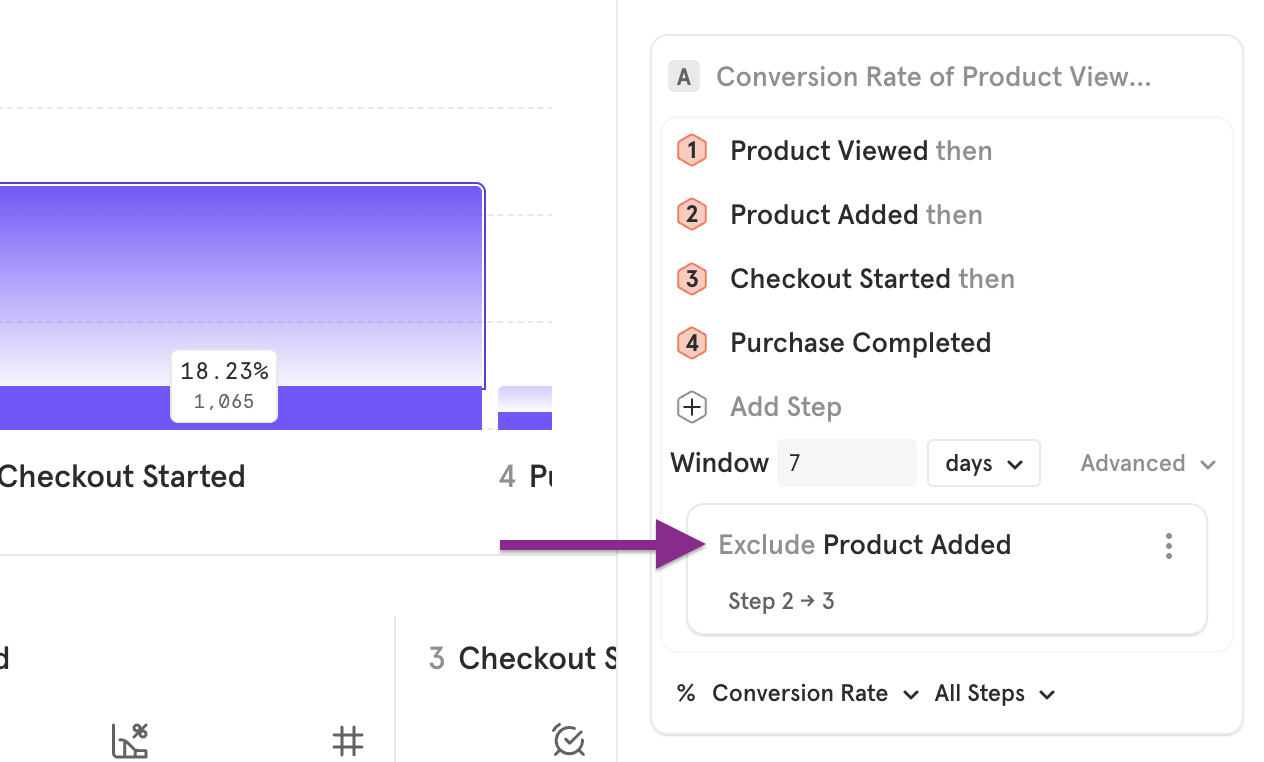Image resolution: width=1264 pixels, height=762 pixels.
Task: Select the grid view icon
Action: (x=347, y=741)
